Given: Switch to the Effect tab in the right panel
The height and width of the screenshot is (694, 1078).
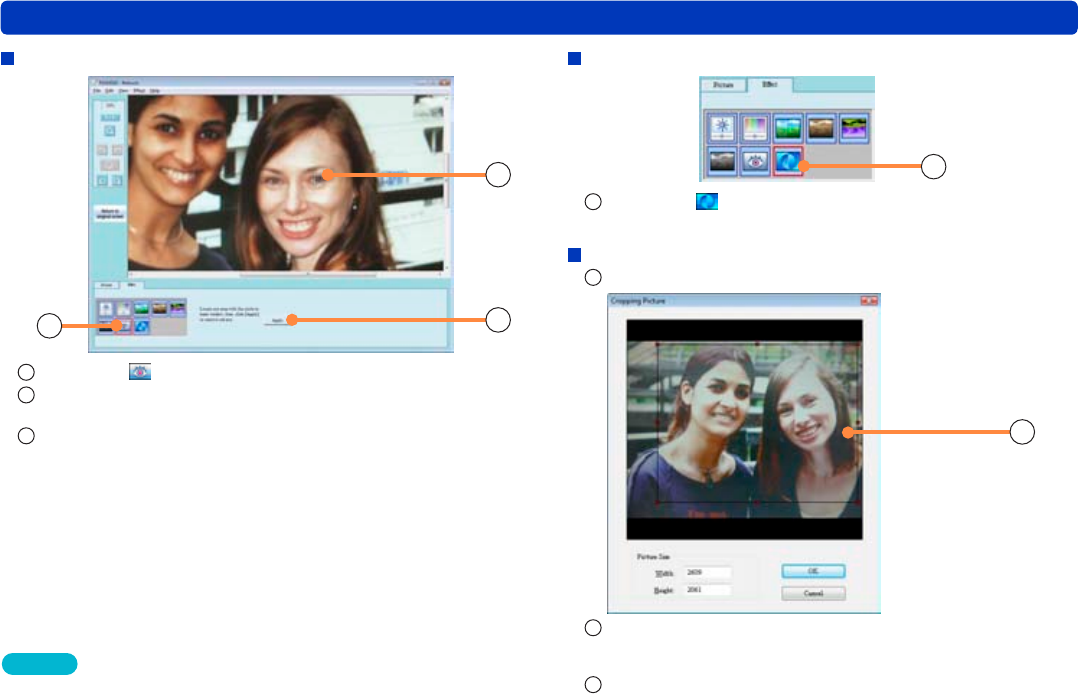Looking at the screenshot, I should pos(770,84).
